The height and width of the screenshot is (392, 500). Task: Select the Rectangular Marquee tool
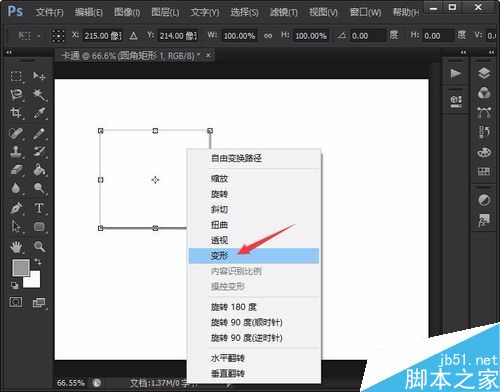point(16,76)
